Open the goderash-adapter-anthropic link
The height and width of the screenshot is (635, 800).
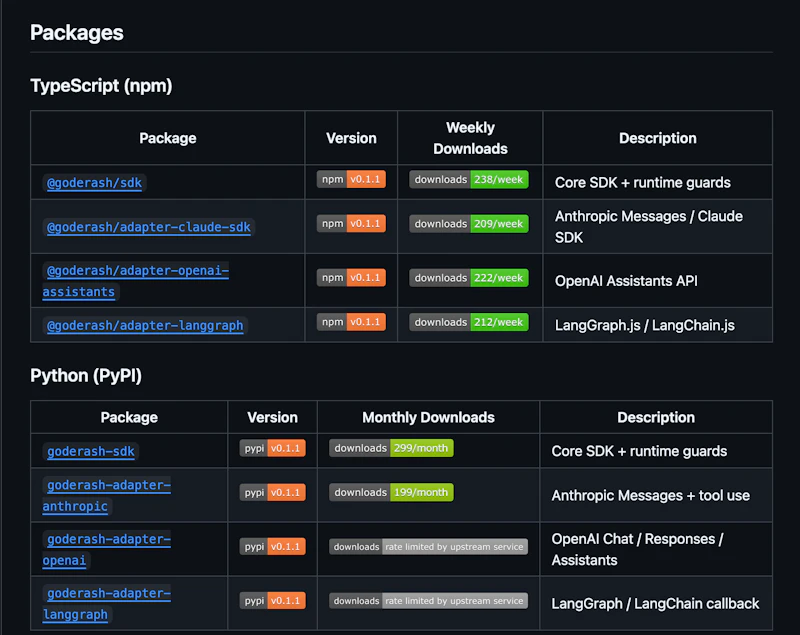(107, 495)
